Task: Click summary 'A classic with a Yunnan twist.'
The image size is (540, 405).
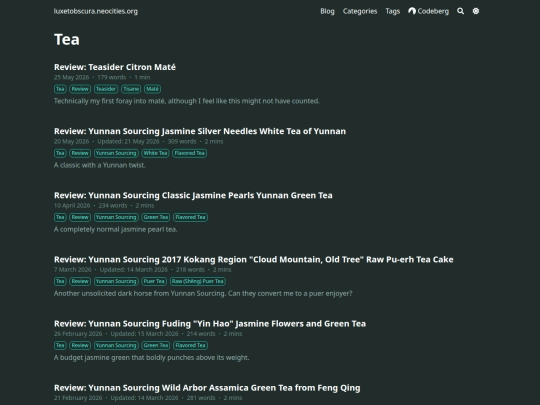Action: click(100, 165)
